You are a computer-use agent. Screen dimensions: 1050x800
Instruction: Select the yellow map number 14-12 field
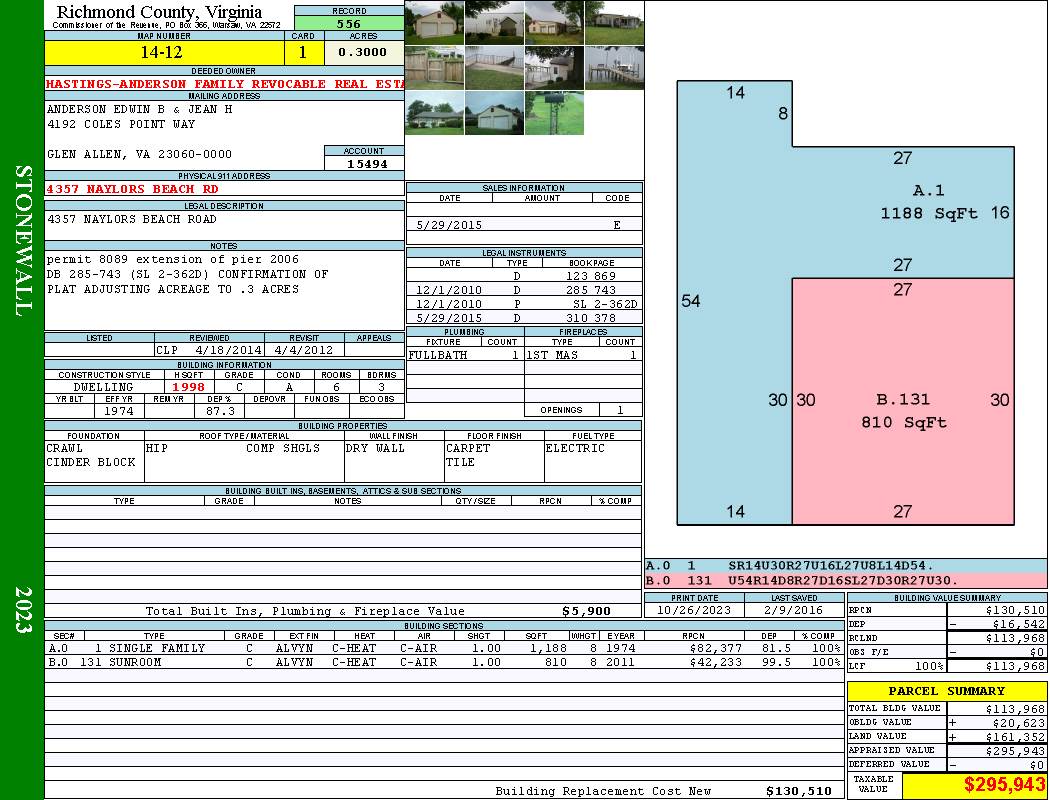point(164,53)
